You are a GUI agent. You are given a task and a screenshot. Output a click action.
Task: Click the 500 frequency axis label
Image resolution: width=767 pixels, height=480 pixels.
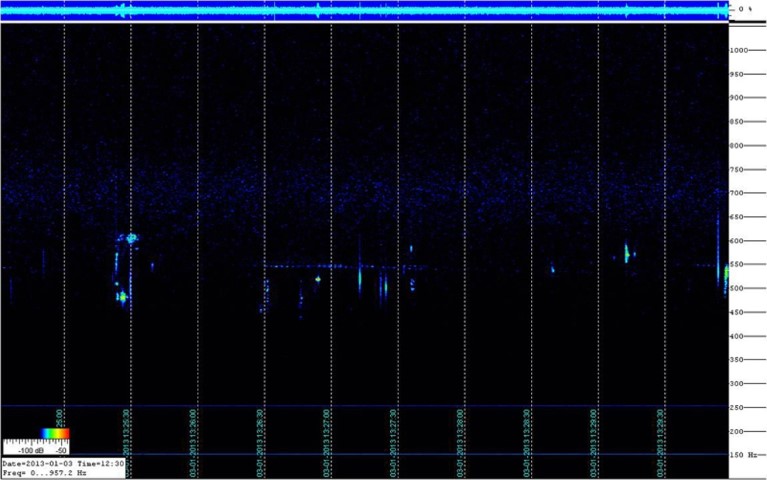[737, 289]
